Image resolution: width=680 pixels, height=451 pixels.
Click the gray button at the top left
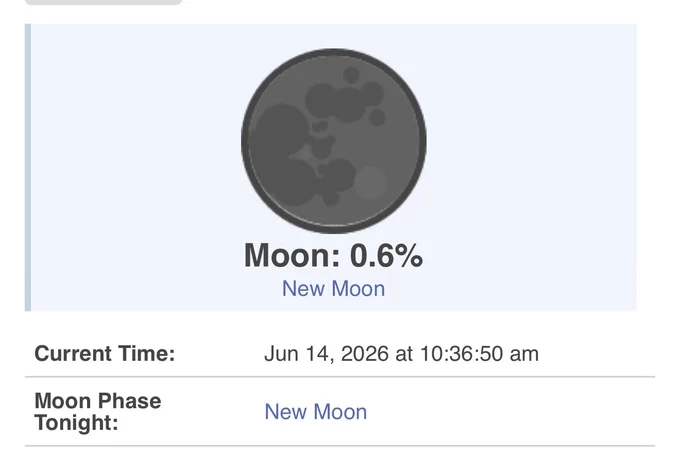tap(103, 2)
